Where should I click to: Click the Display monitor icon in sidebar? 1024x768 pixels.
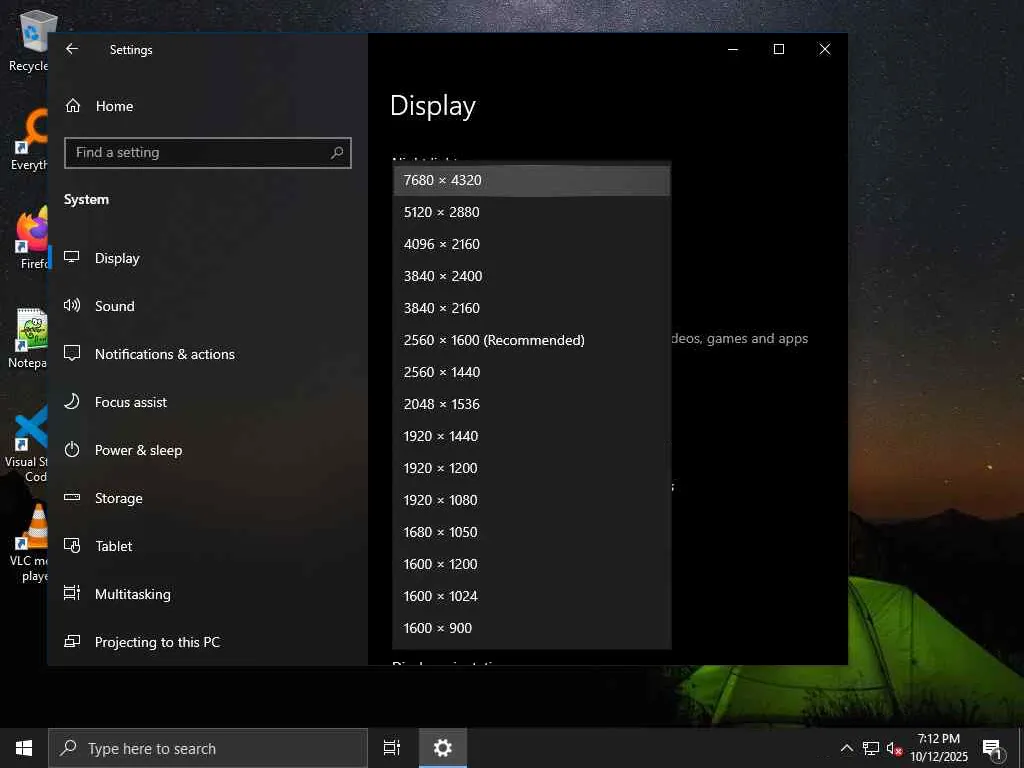pyautogui.click(x=72, y=257)
